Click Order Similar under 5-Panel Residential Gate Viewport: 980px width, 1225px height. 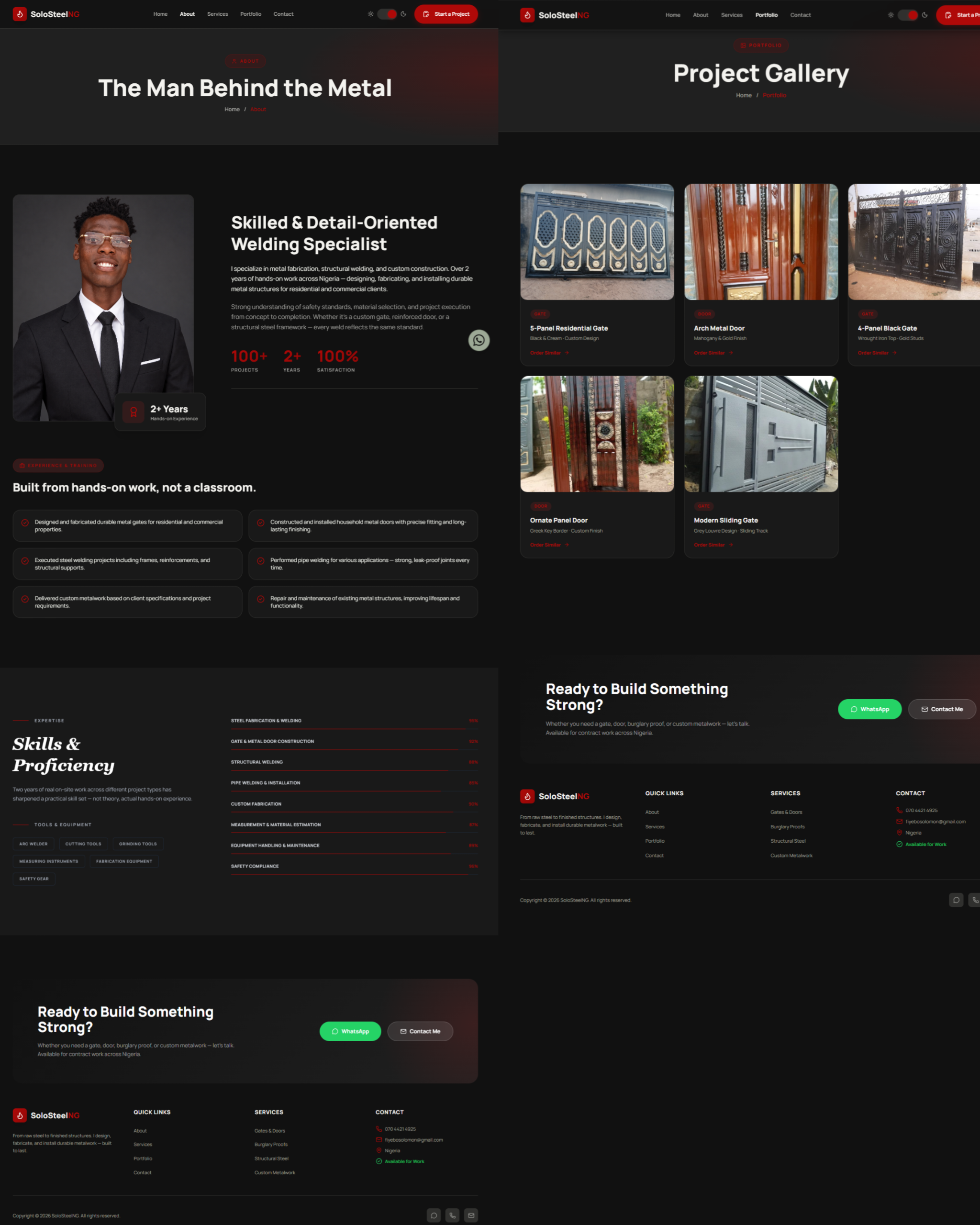549,353
